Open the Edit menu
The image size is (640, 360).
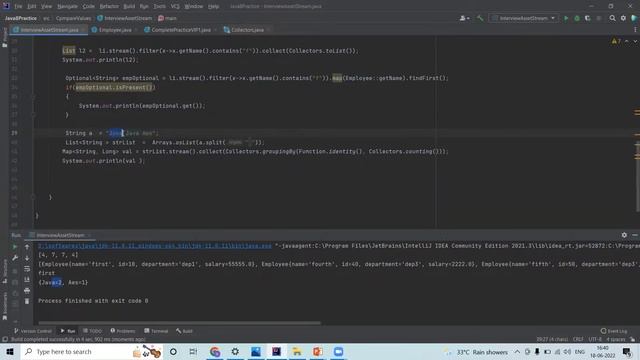(x=32, y=7)
